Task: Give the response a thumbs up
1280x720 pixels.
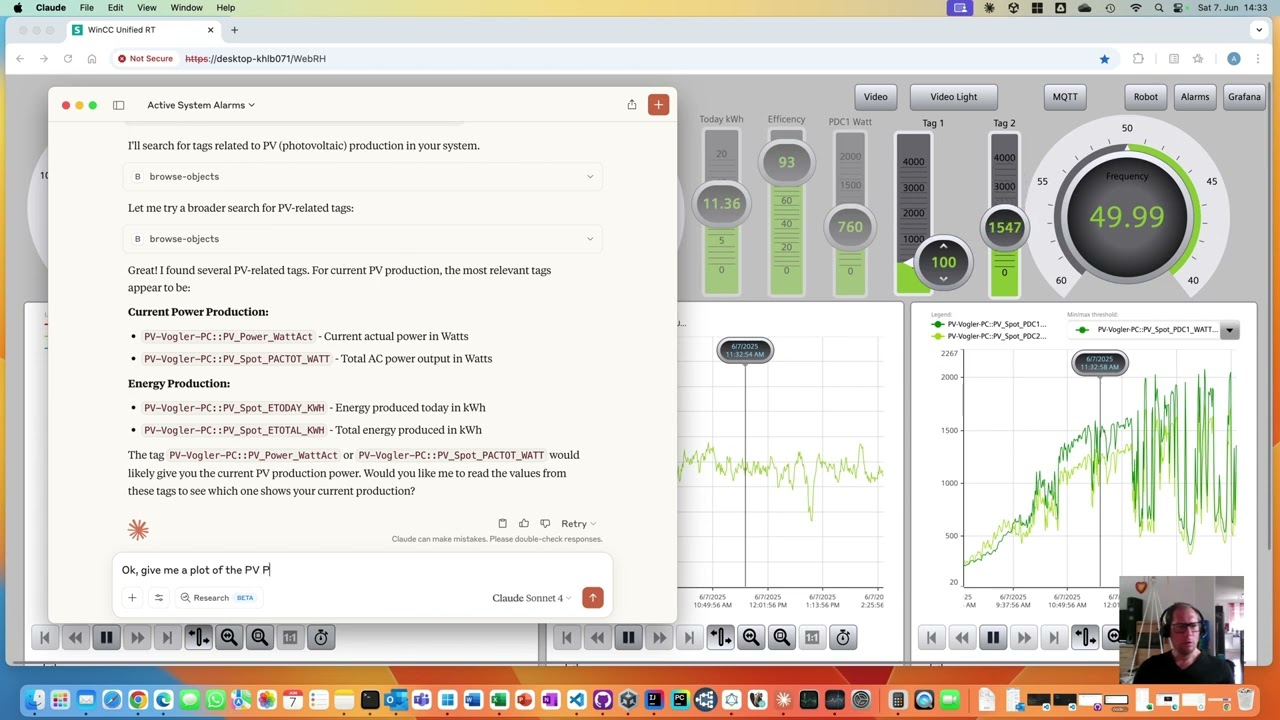Action: tap(523, 523)
